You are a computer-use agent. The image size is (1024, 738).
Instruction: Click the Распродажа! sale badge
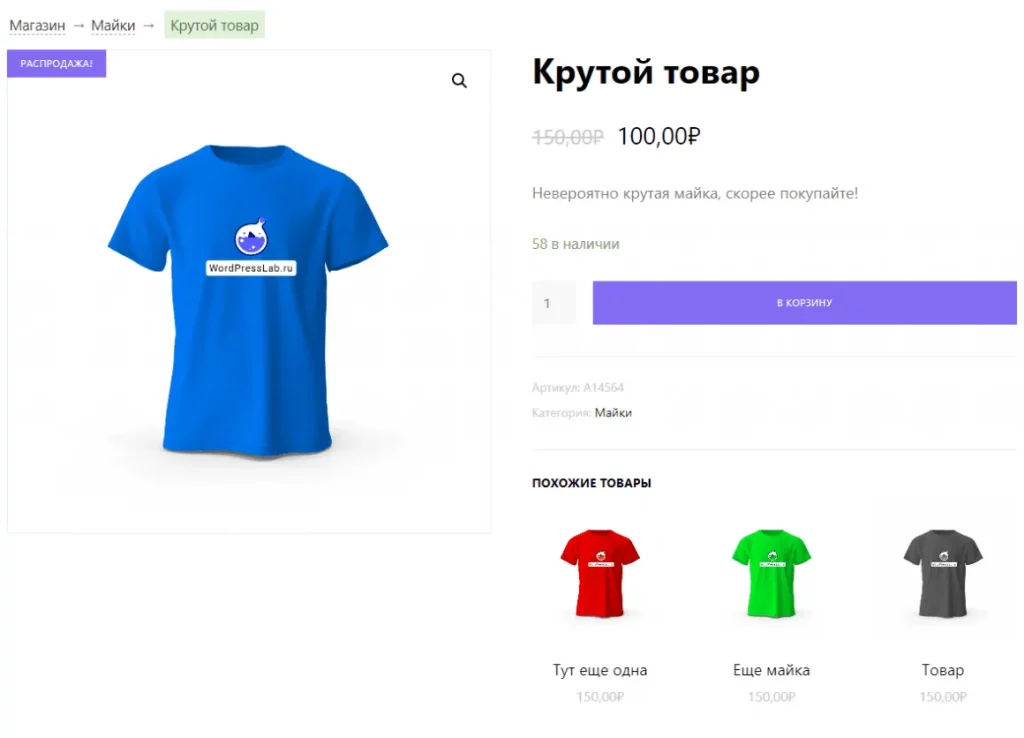click(56, 64)
